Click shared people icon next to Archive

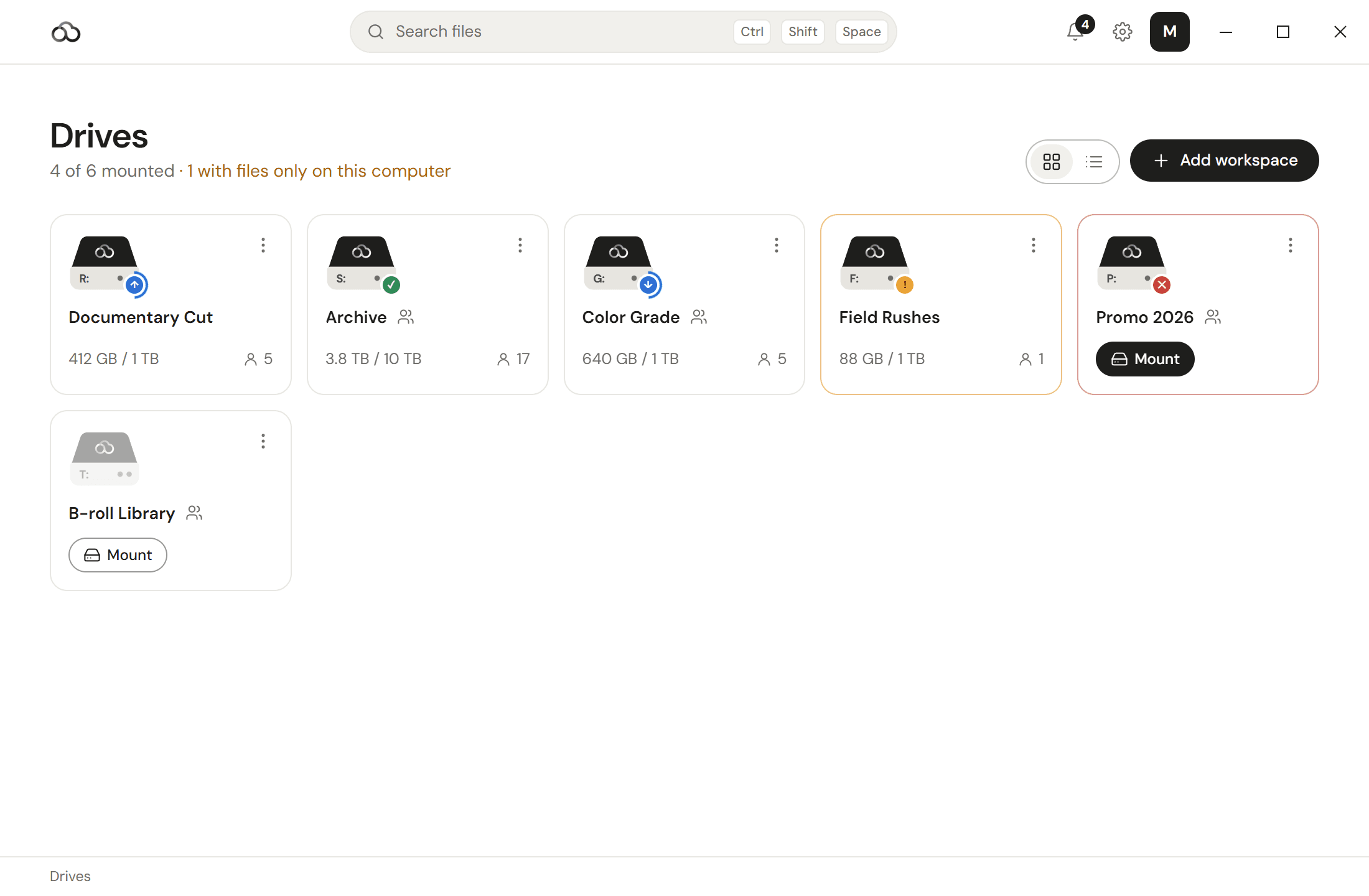[406, 317]
